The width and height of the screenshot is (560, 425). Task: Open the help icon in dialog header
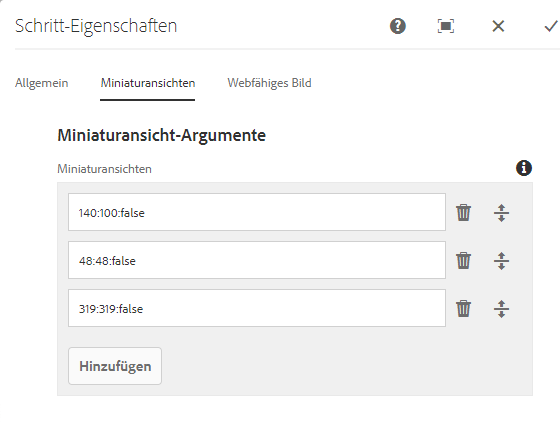click(x=398, y=26)
